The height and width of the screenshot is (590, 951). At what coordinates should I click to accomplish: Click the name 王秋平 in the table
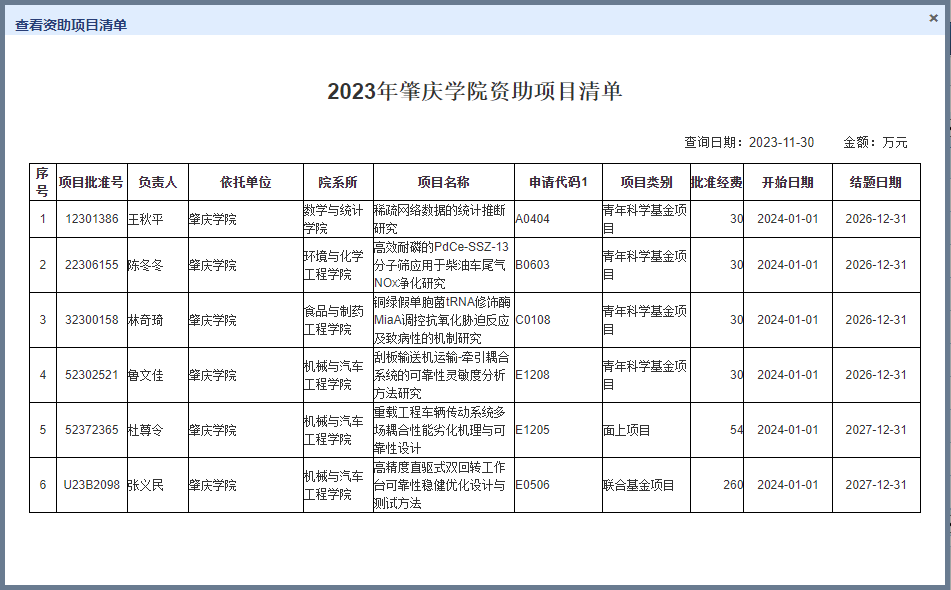click(x=145, y=219)
